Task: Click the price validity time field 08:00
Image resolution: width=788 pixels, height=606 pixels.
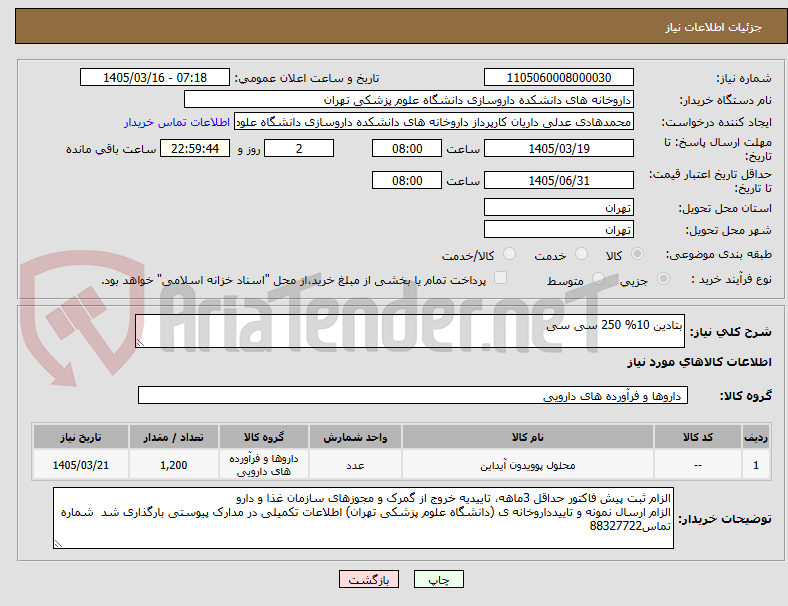Action: click(407, 180)
